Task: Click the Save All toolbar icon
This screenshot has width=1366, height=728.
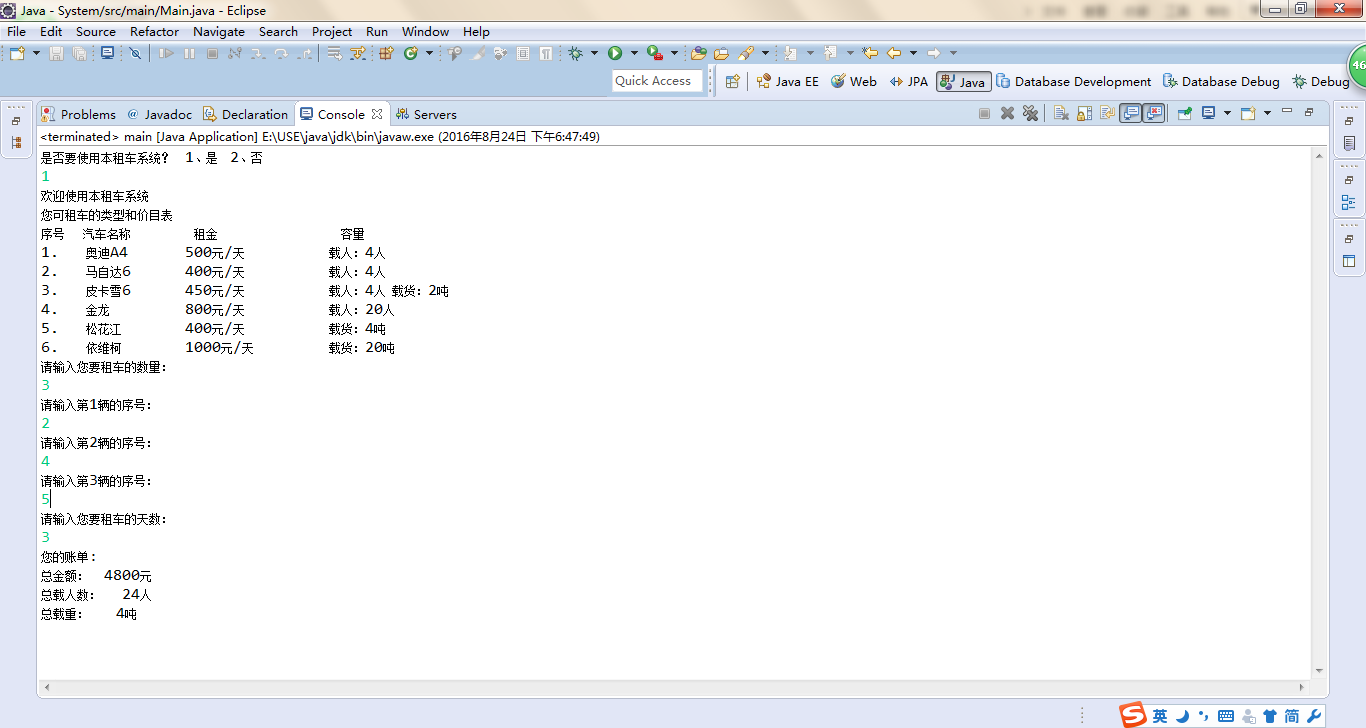Action: coord(79,53)
